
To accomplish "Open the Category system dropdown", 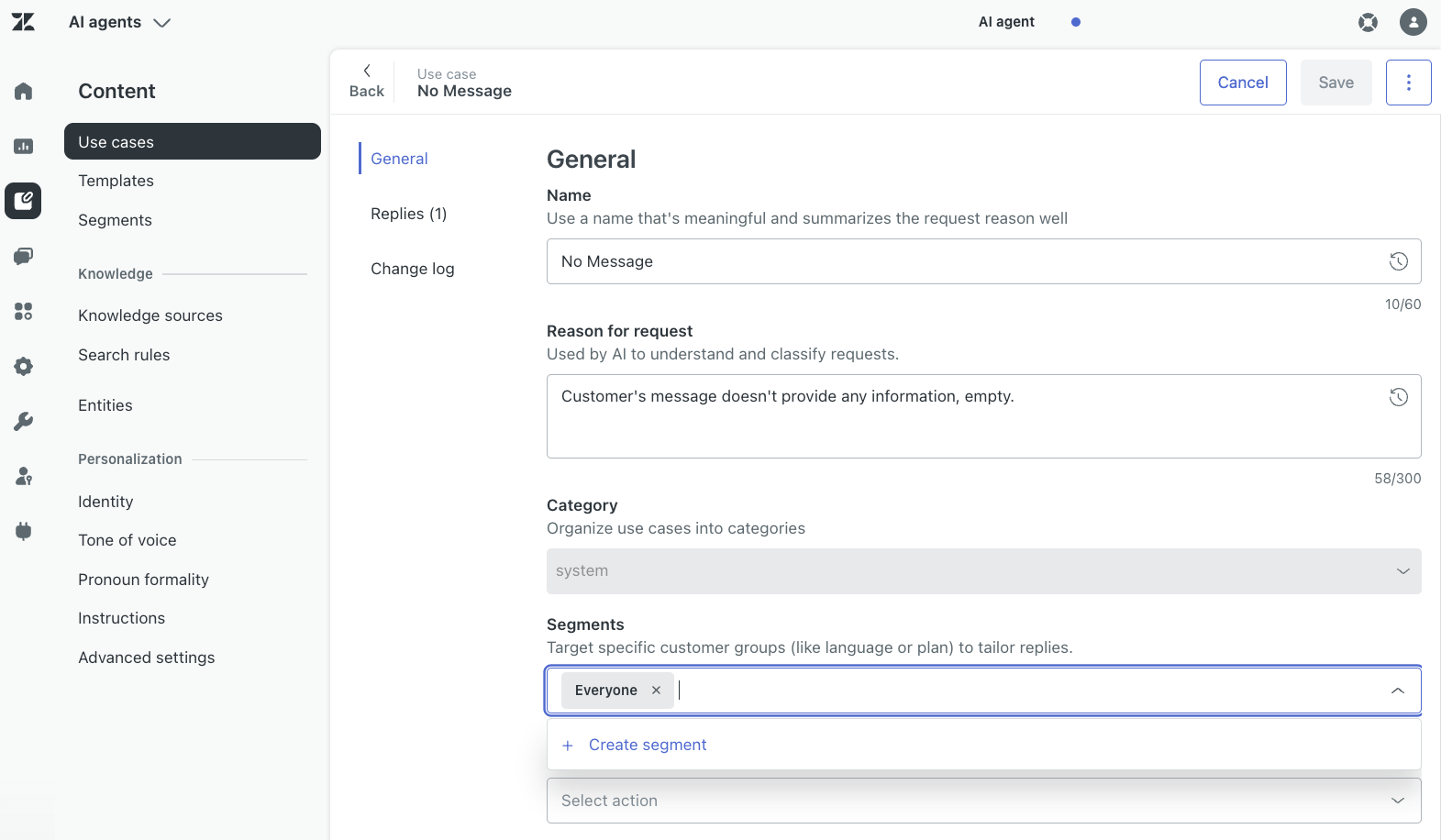I will 984,571.
